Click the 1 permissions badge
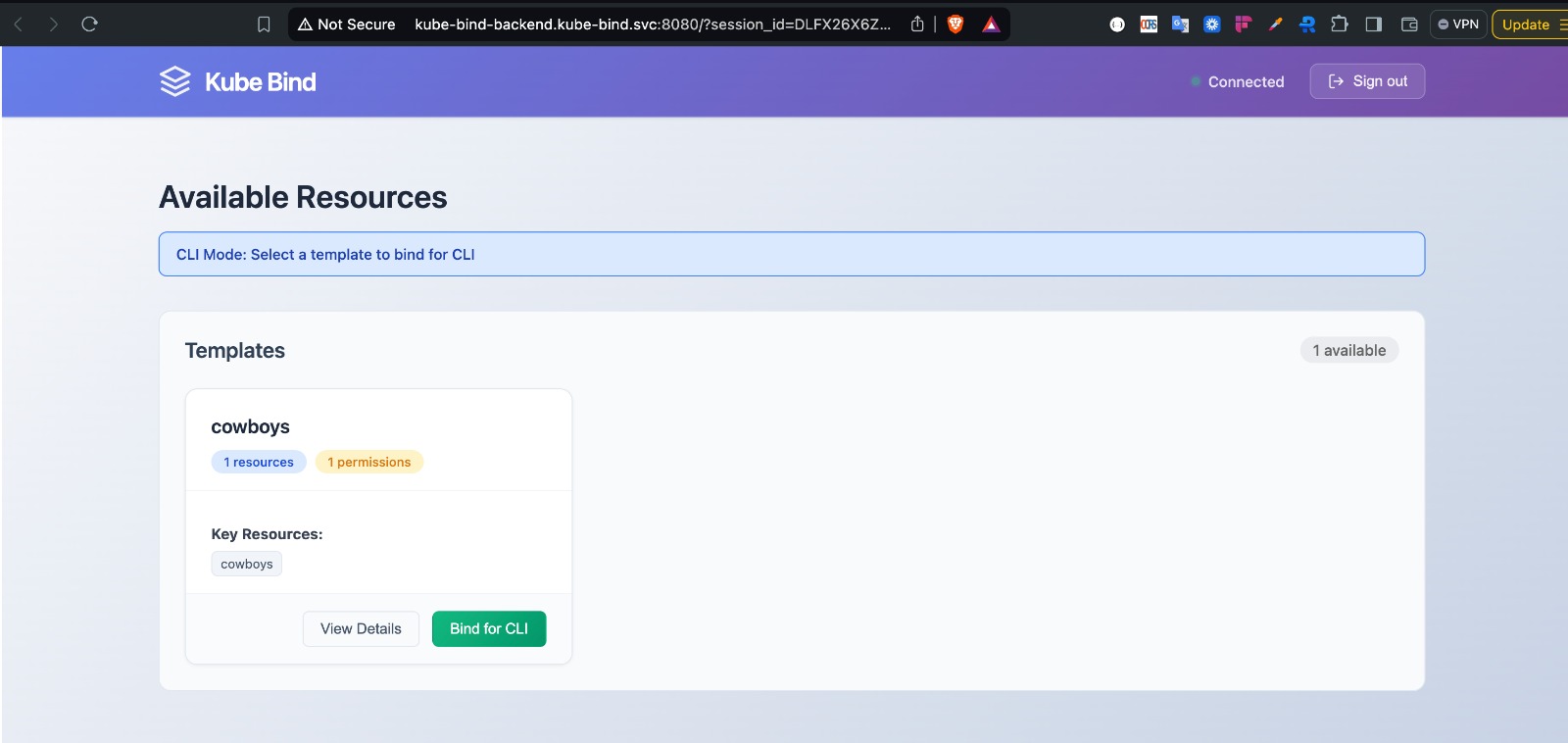The image size is (1568, 743). (x=369, y=463)
